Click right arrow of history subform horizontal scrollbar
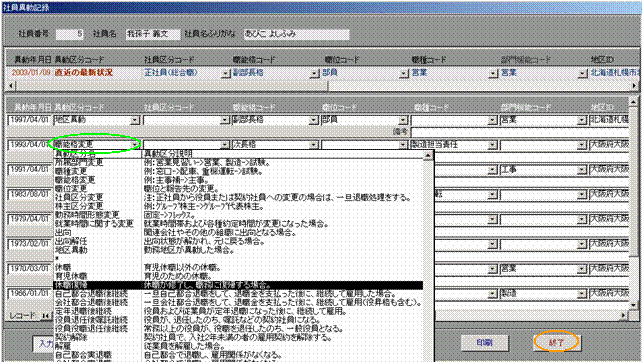Viewport: 643px width, 363px height. (x=624, y=315)
